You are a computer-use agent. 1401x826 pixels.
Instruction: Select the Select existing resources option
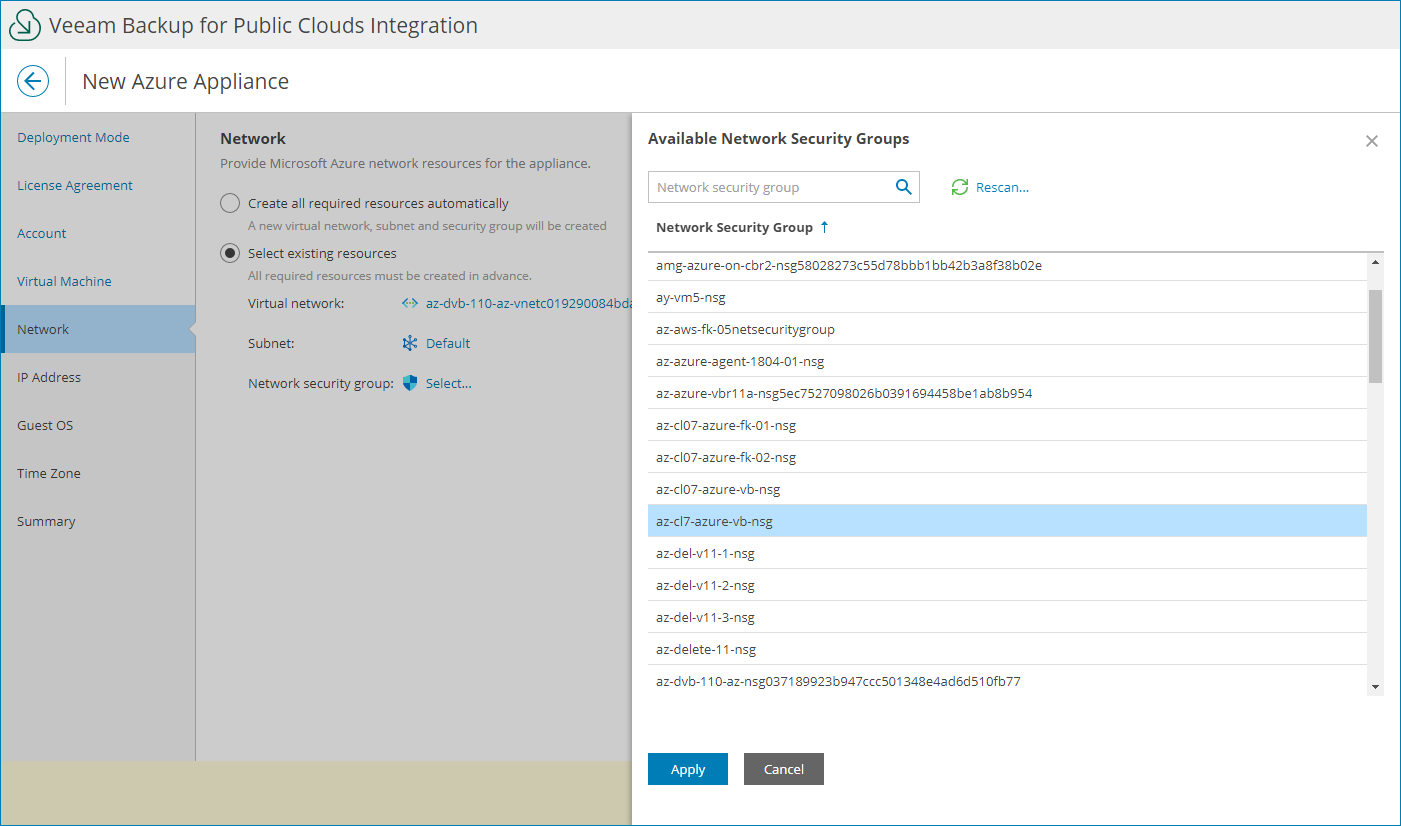(x=230, y=253)
